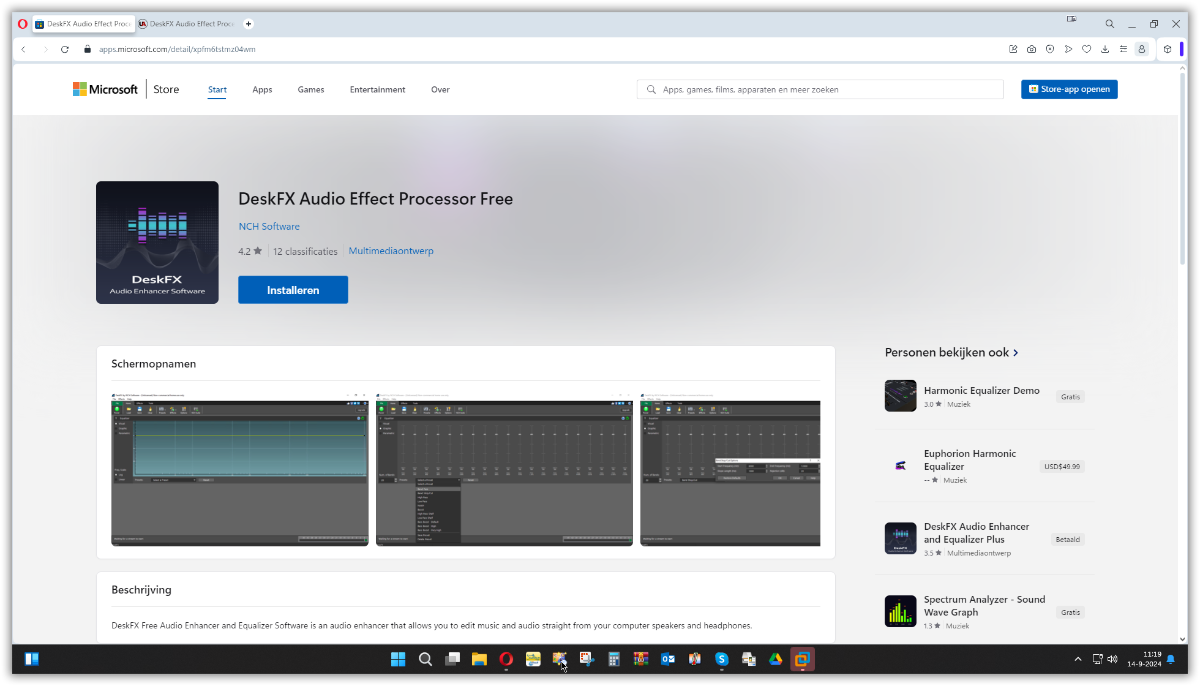Open the Store link next to Microsoft logo
1200x686 pixels.
(166, 89)
